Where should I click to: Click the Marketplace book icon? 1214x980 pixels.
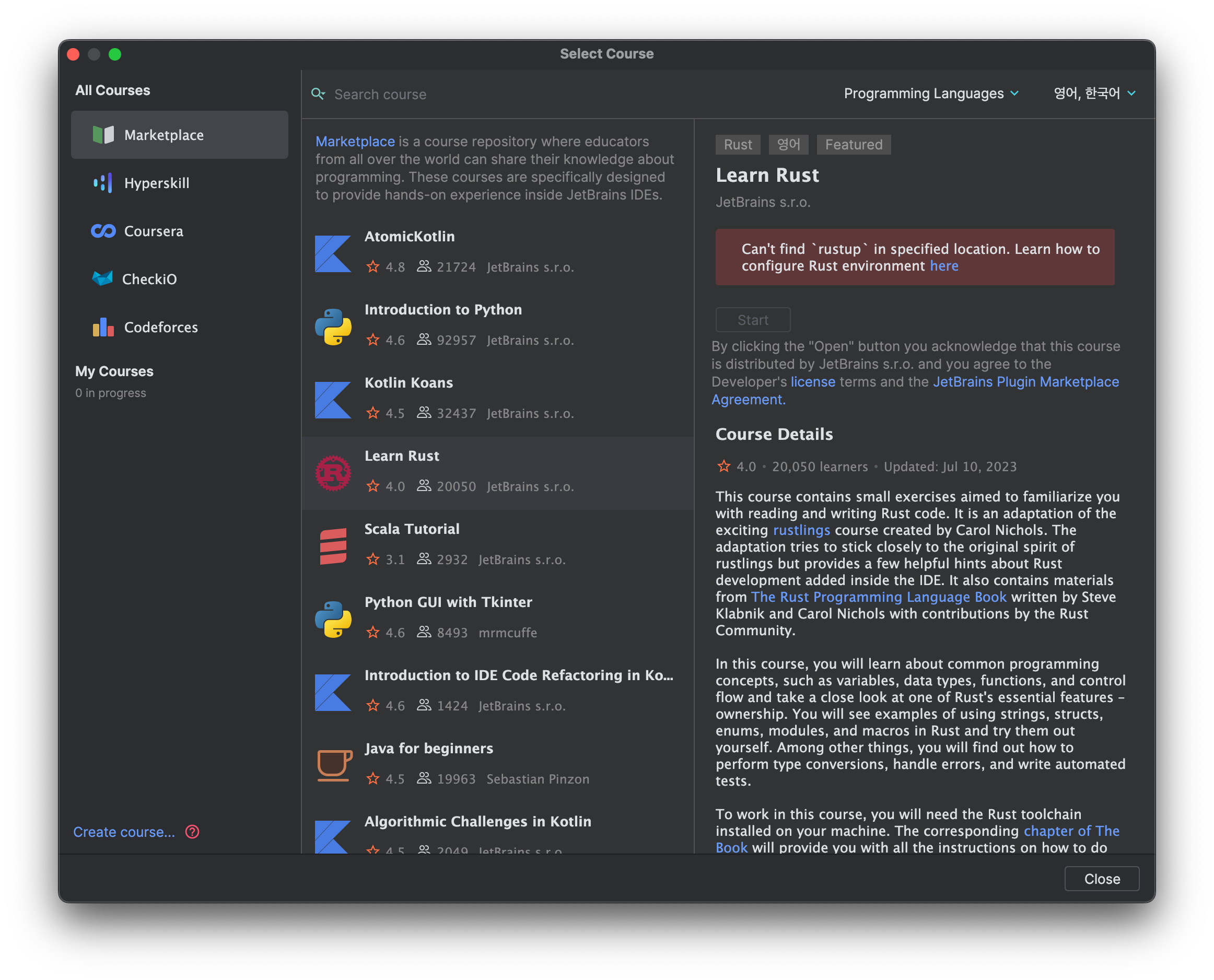pyautogui.click(x=103, y=135)
